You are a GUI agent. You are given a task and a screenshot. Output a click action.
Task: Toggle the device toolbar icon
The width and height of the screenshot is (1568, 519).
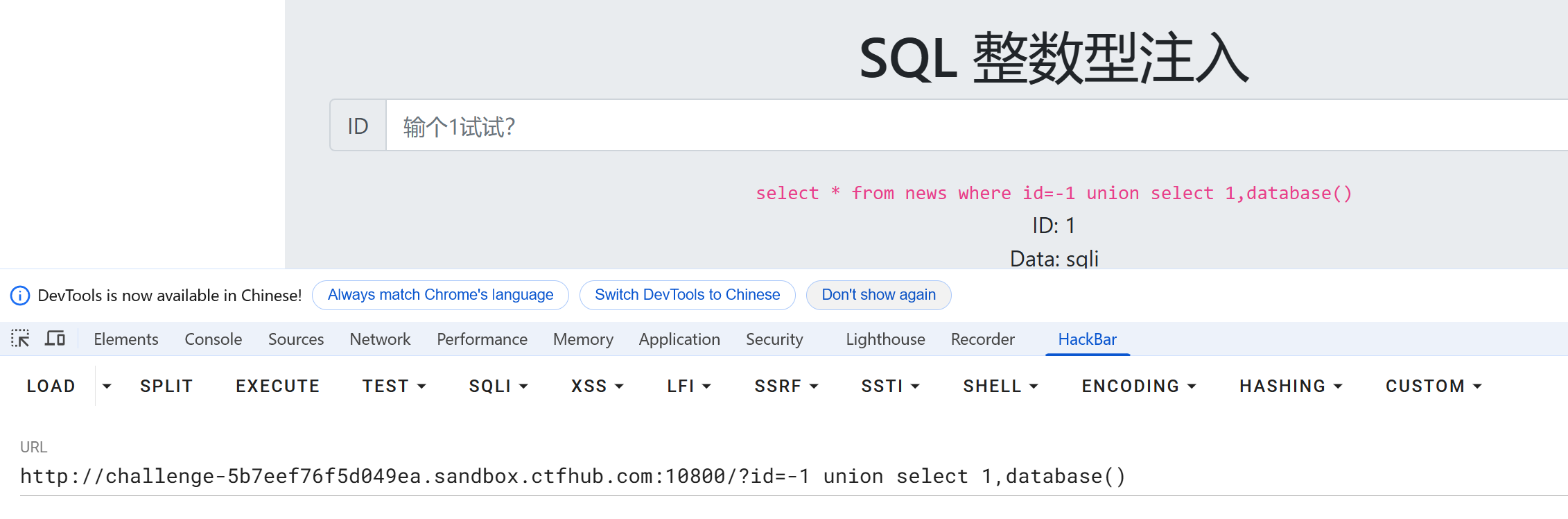(x=55, y=339)
